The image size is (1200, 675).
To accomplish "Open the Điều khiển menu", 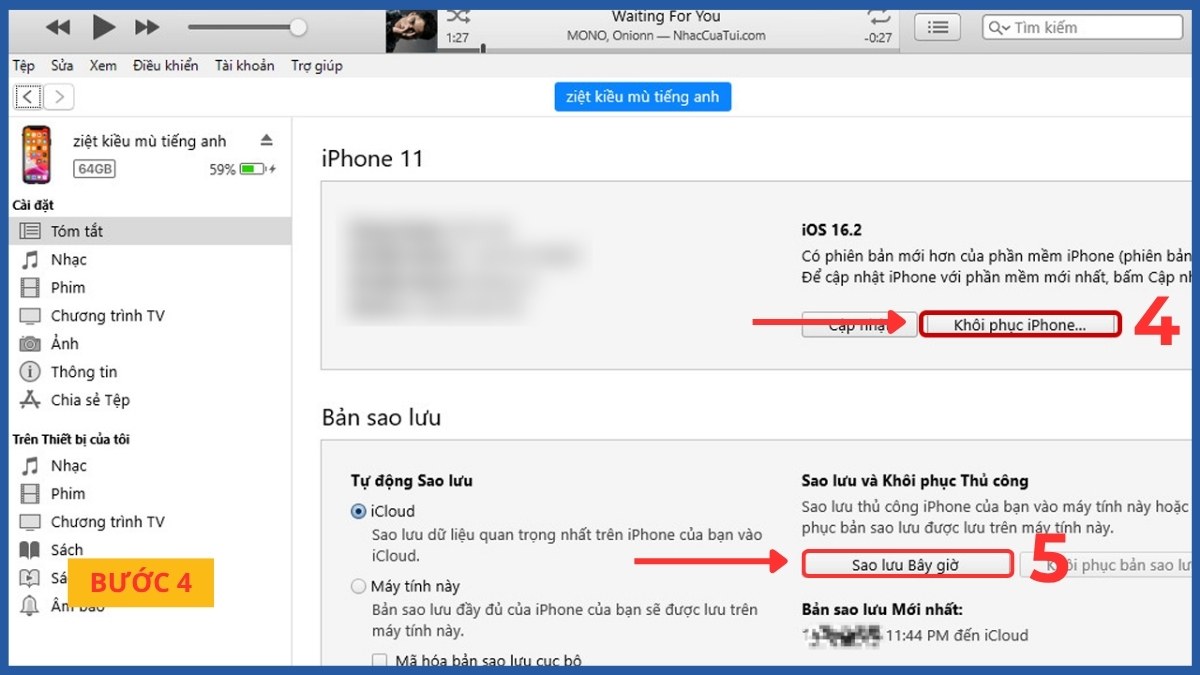I will 165,66.
